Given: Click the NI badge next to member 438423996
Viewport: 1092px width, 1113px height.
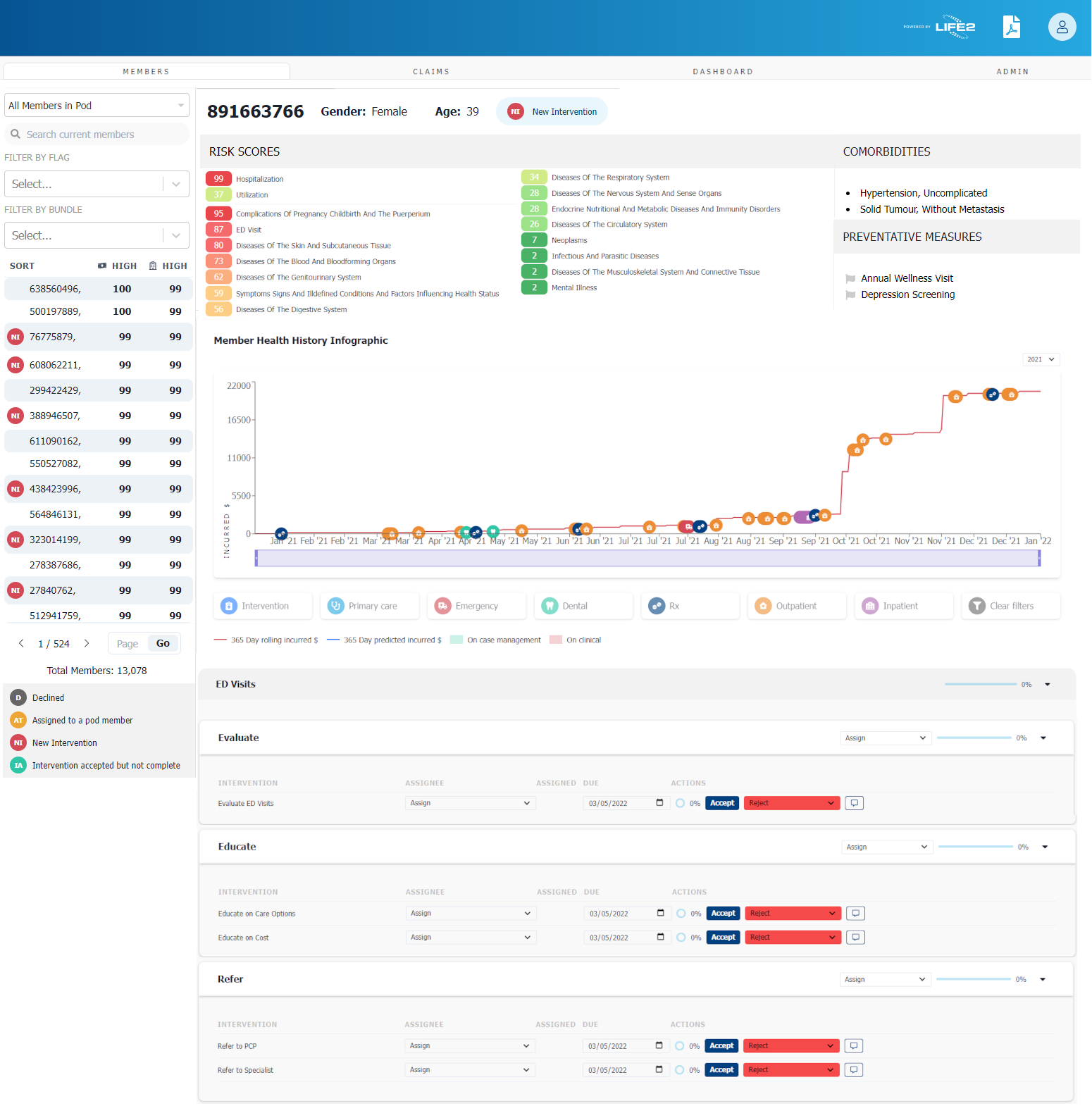Looking at the screenshot, I should pos(15,489).
